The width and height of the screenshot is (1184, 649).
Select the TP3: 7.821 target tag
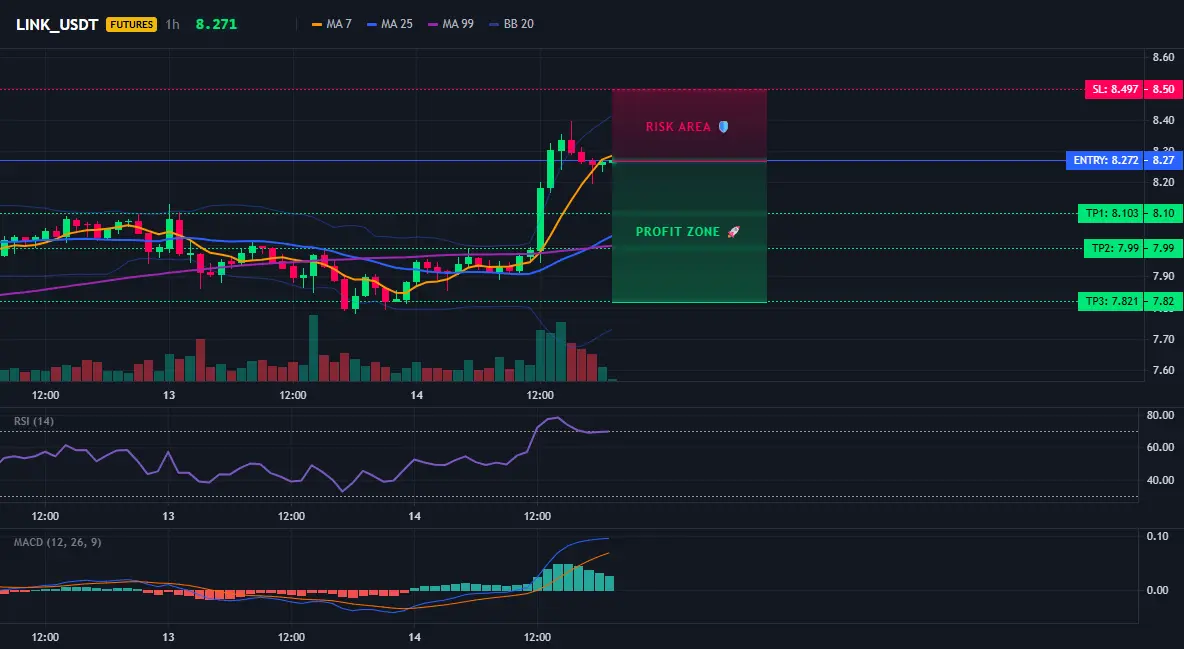(x=1112, y=301)
